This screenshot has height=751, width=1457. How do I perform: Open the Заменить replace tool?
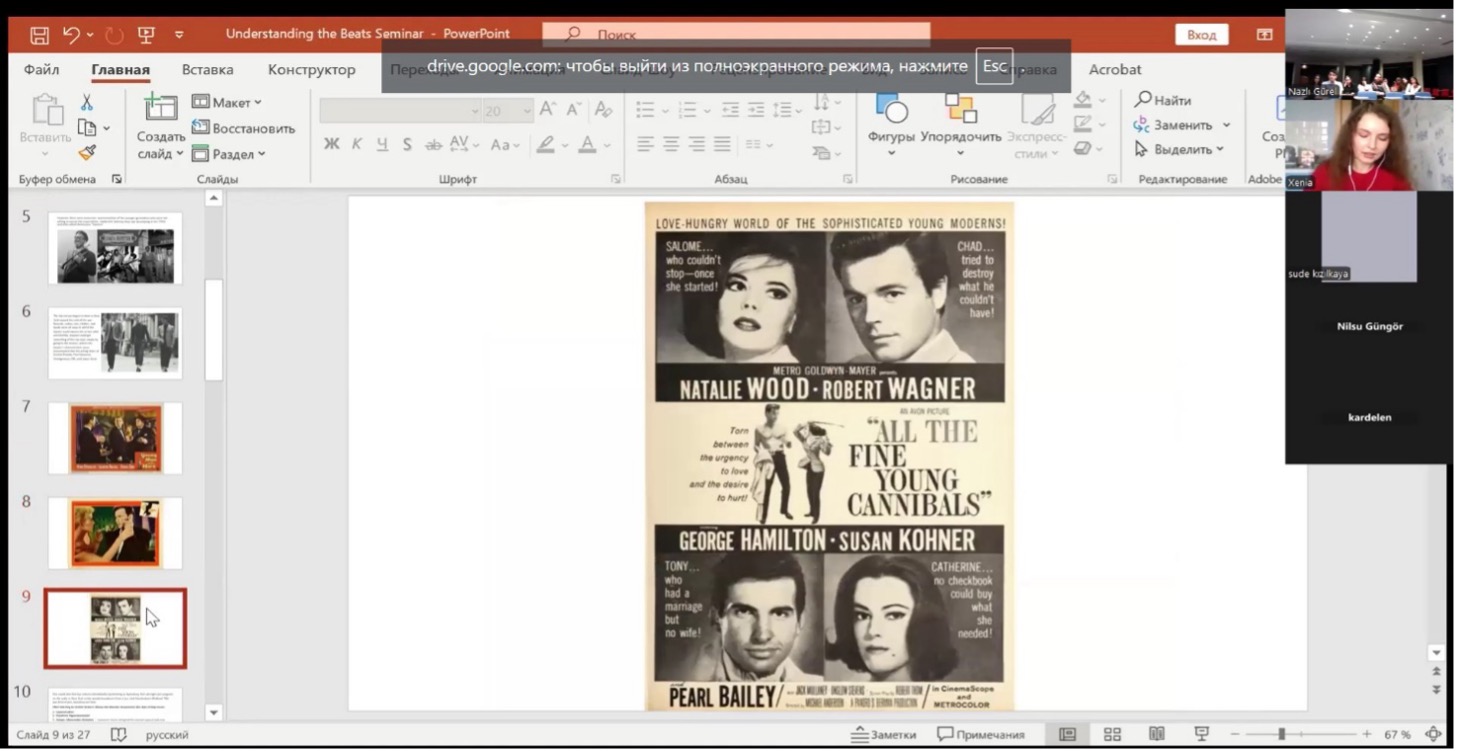pos(1181,125)
